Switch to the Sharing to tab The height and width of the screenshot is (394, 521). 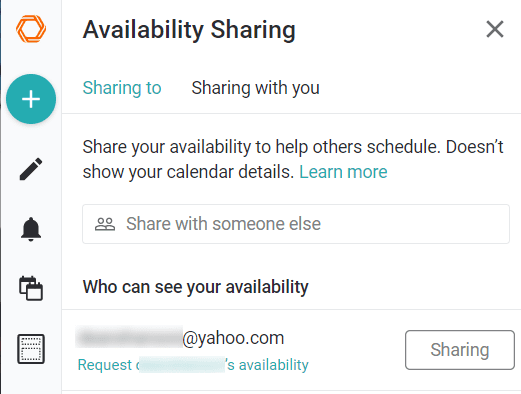coord(122,88)
